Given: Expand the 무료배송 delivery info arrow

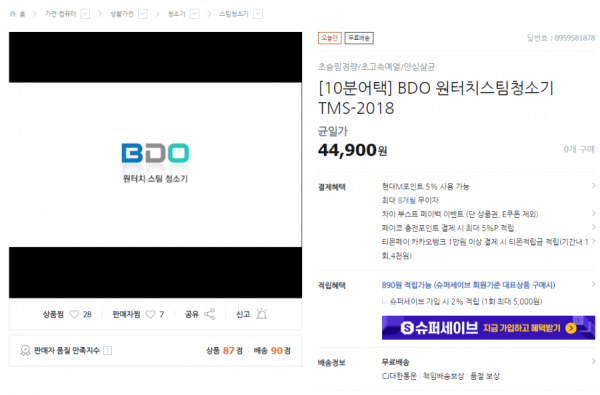Looking at the screenshot, I should [x=593, y=362].
